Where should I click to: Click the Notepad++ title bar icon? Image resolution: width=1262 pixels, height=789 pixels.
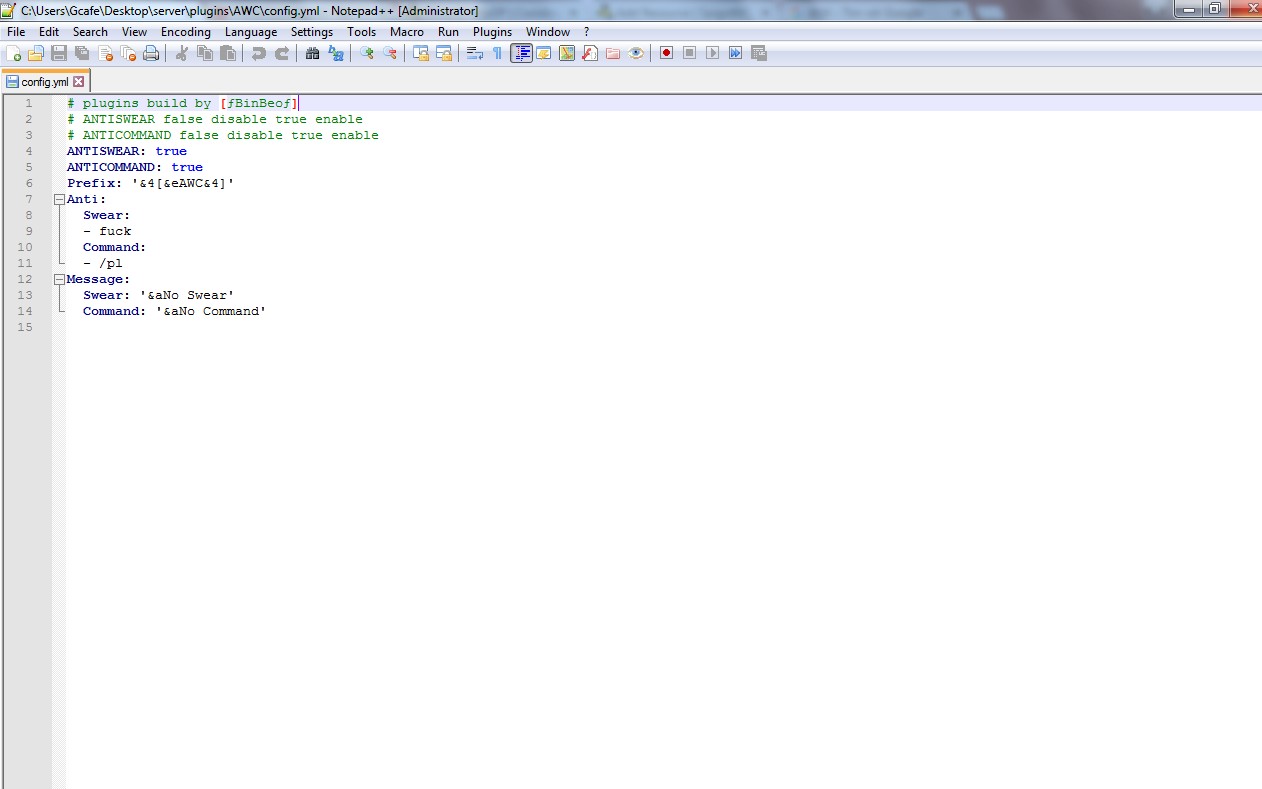point(9,10)
